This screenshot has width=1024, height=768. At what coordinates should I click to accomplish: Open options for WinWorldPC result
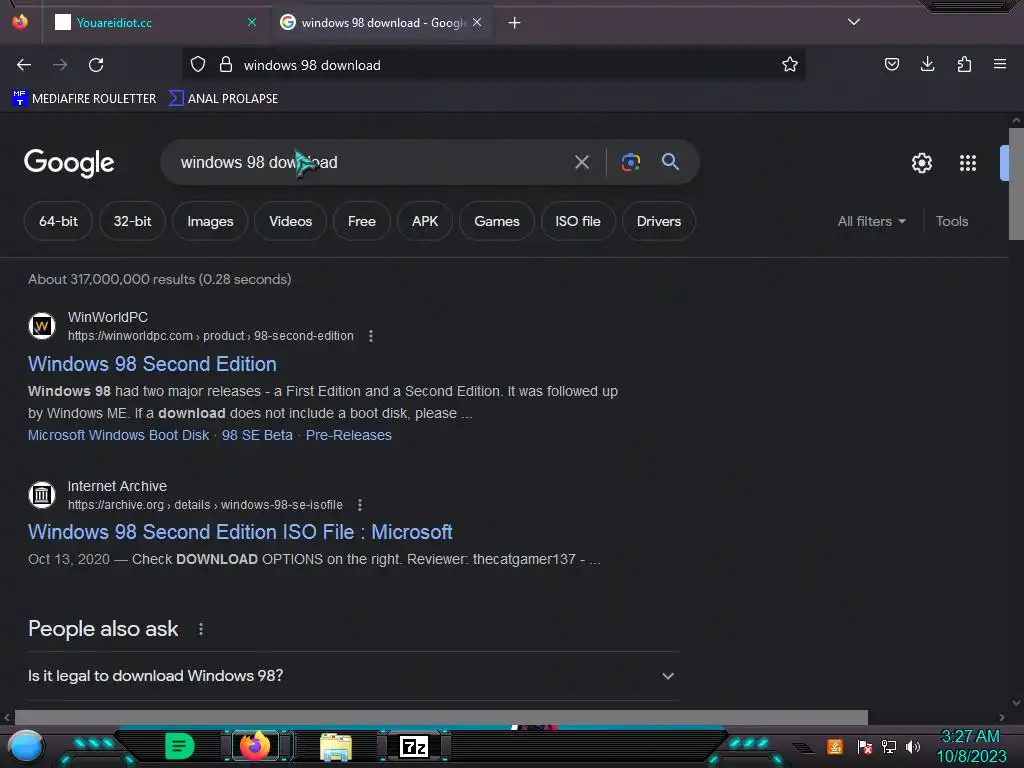pos(371,336)
